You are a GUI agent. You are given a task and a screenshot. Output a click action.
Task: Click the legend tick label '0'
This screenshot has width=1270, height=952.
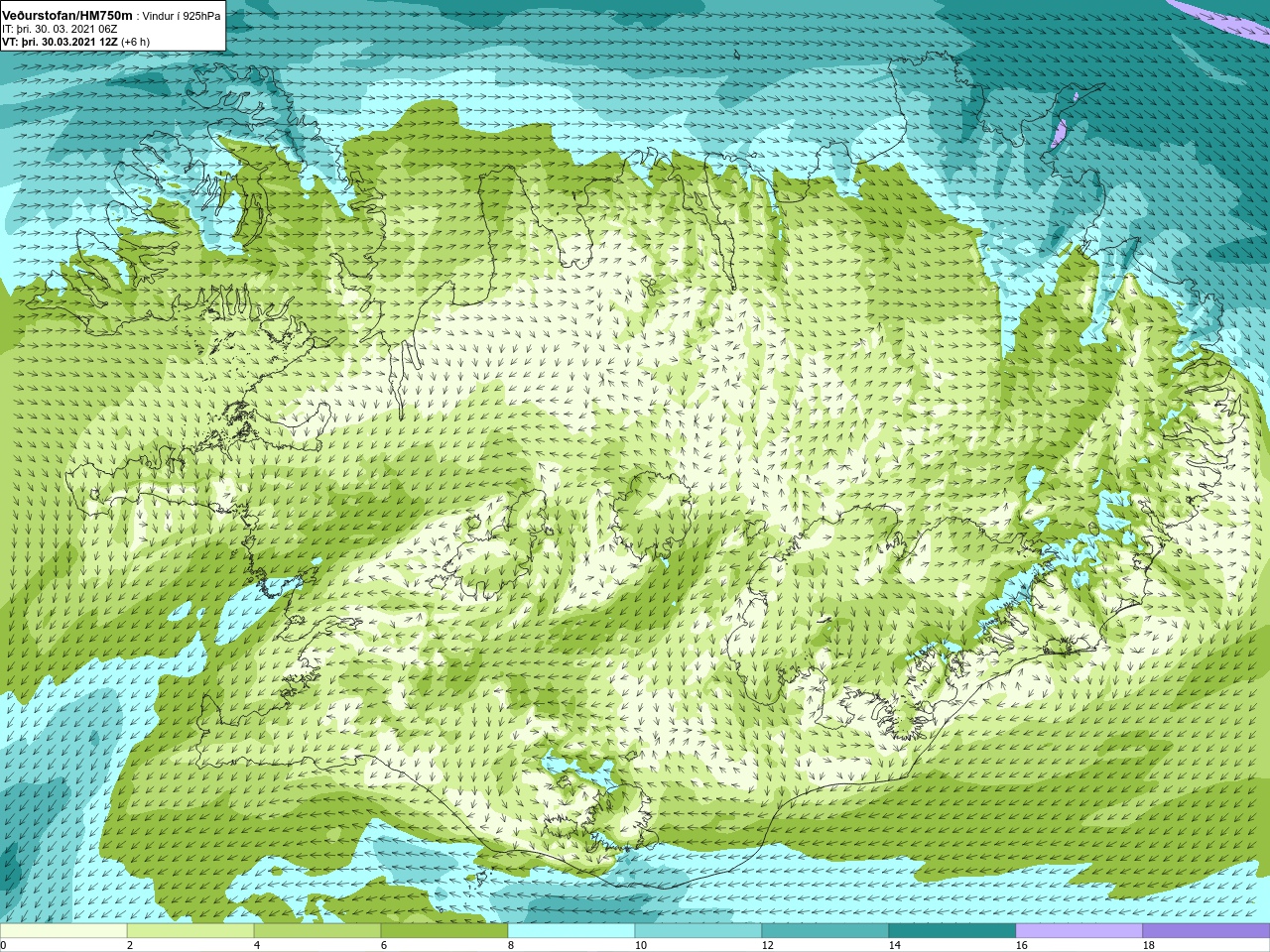click(4, 945)
